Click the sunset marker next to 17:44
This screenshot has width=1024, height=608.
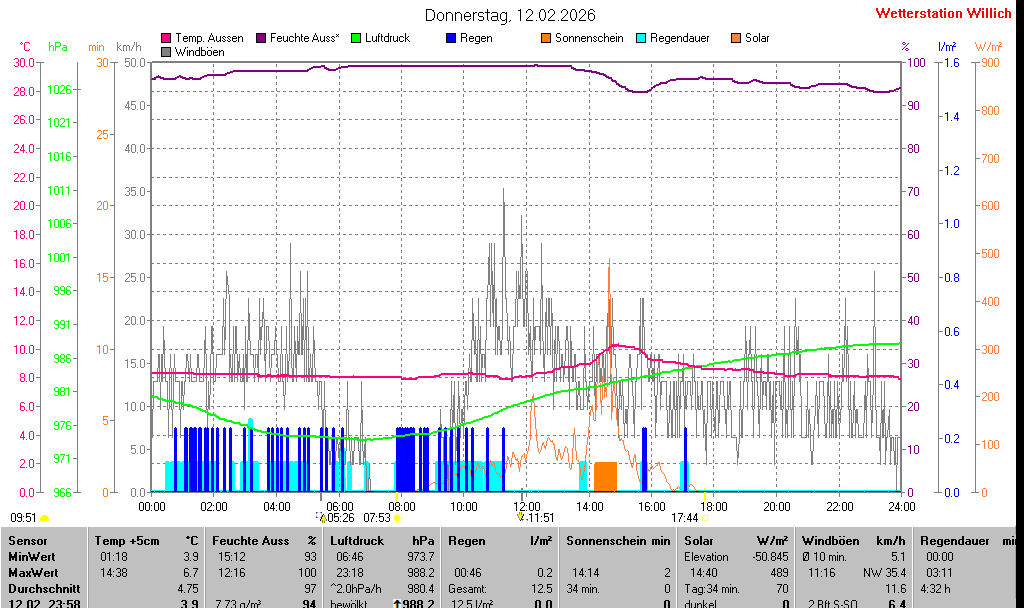pos(704,518)
